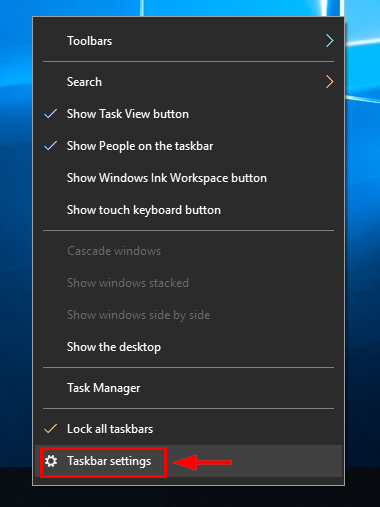Enable Show touch keyboard button

click(189, 210)
